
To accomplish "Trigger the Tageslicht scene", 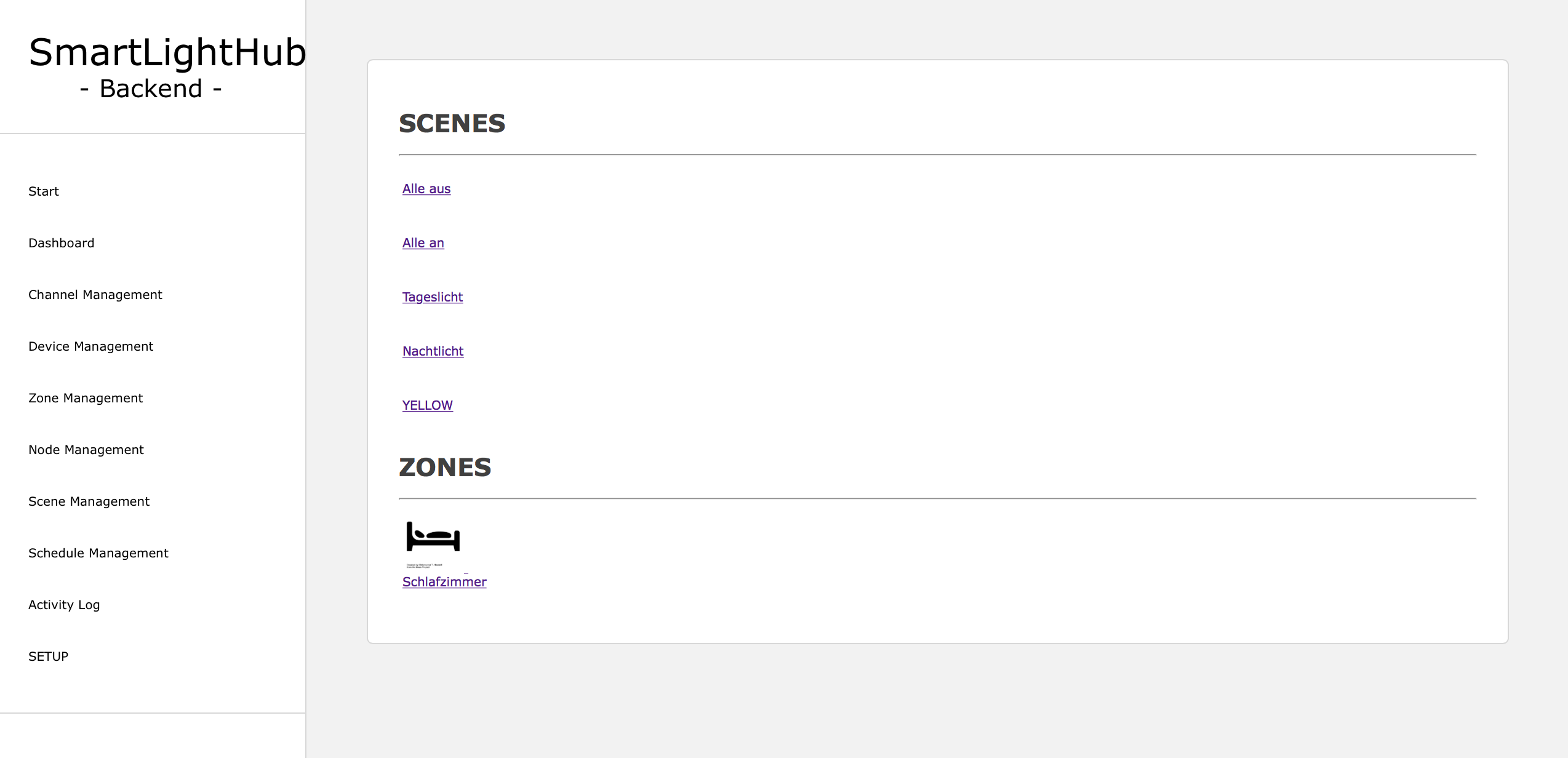I will (x=433, y=297).
